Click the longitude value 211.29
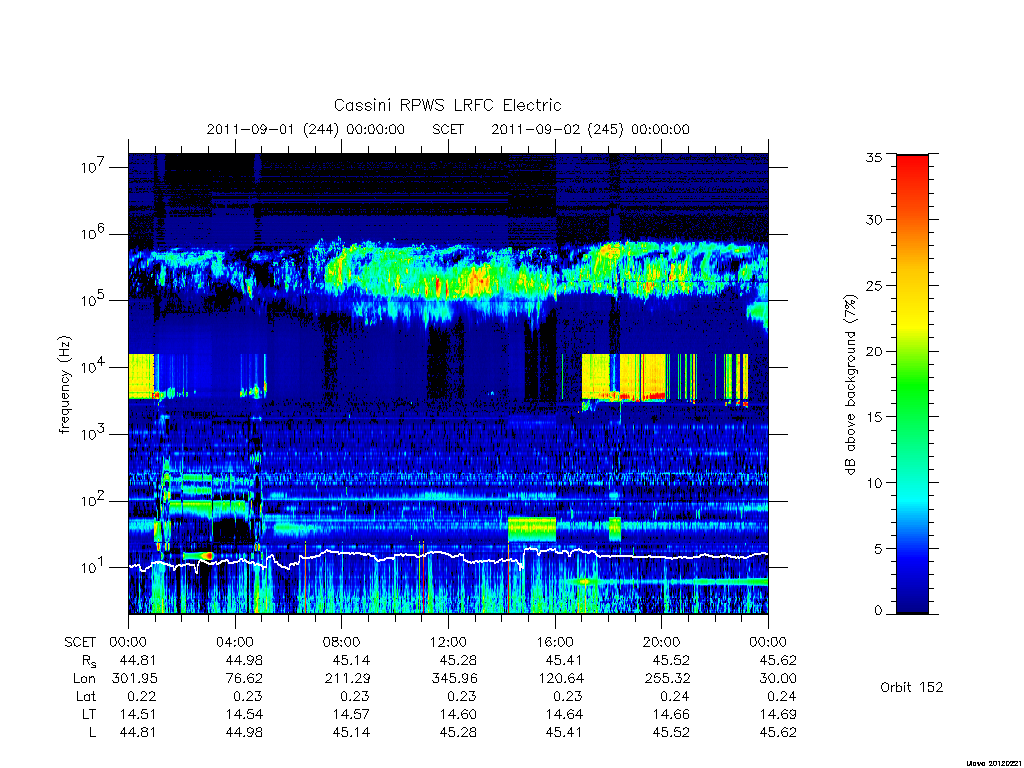Image resolution: width=1024 pixels, height=768 pixels. tap(347, 679)
